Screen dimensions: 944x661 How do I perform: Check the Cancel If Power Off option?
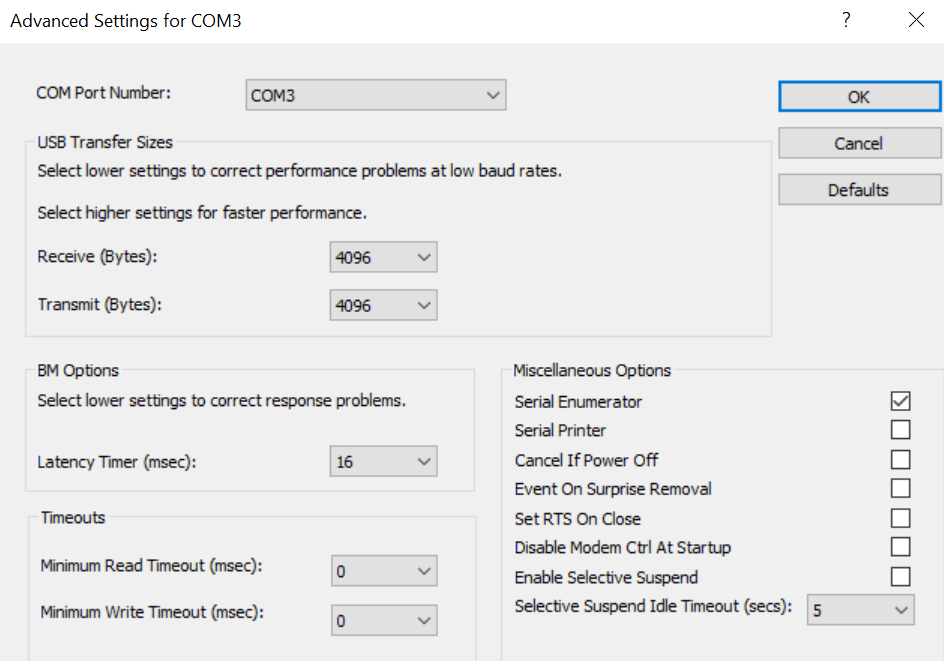[901, 460]
